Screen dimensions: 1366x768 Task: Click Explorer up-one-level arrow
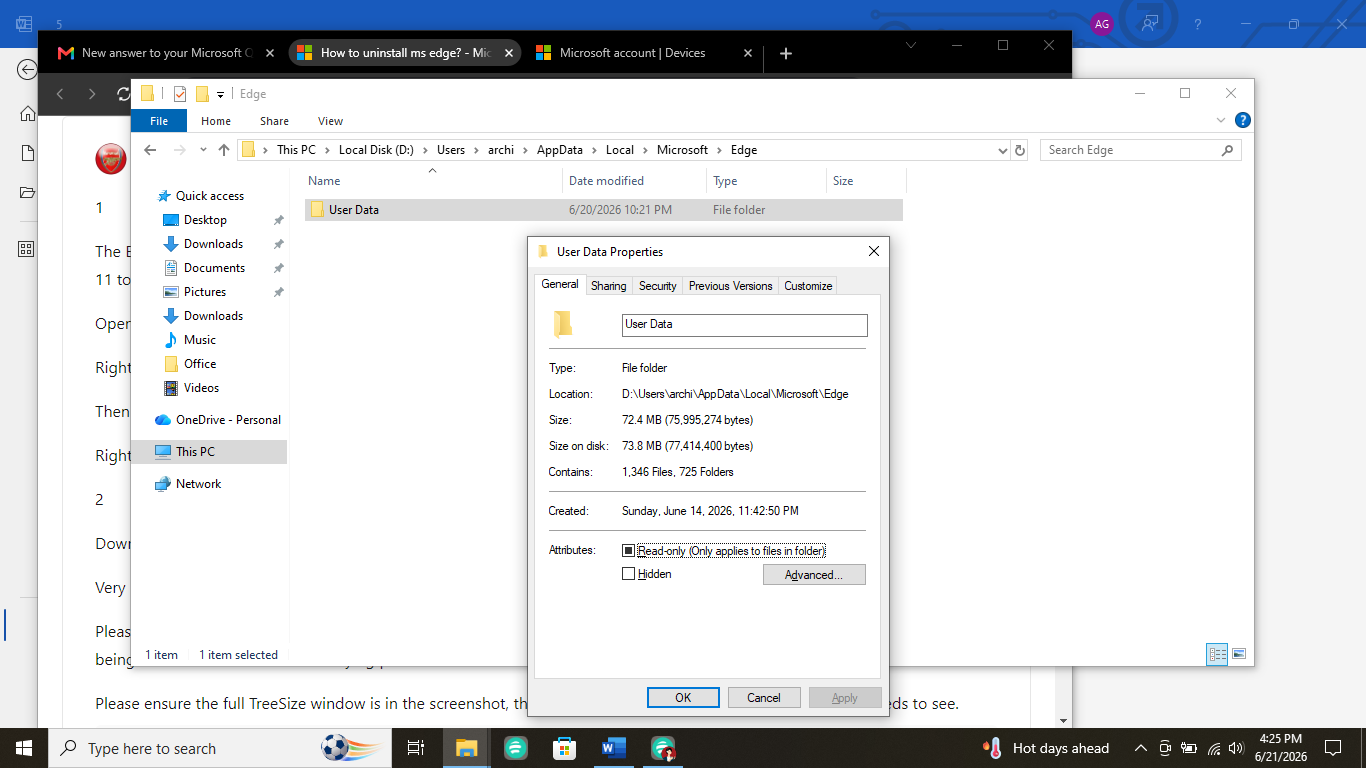click(x=224, y=150)
